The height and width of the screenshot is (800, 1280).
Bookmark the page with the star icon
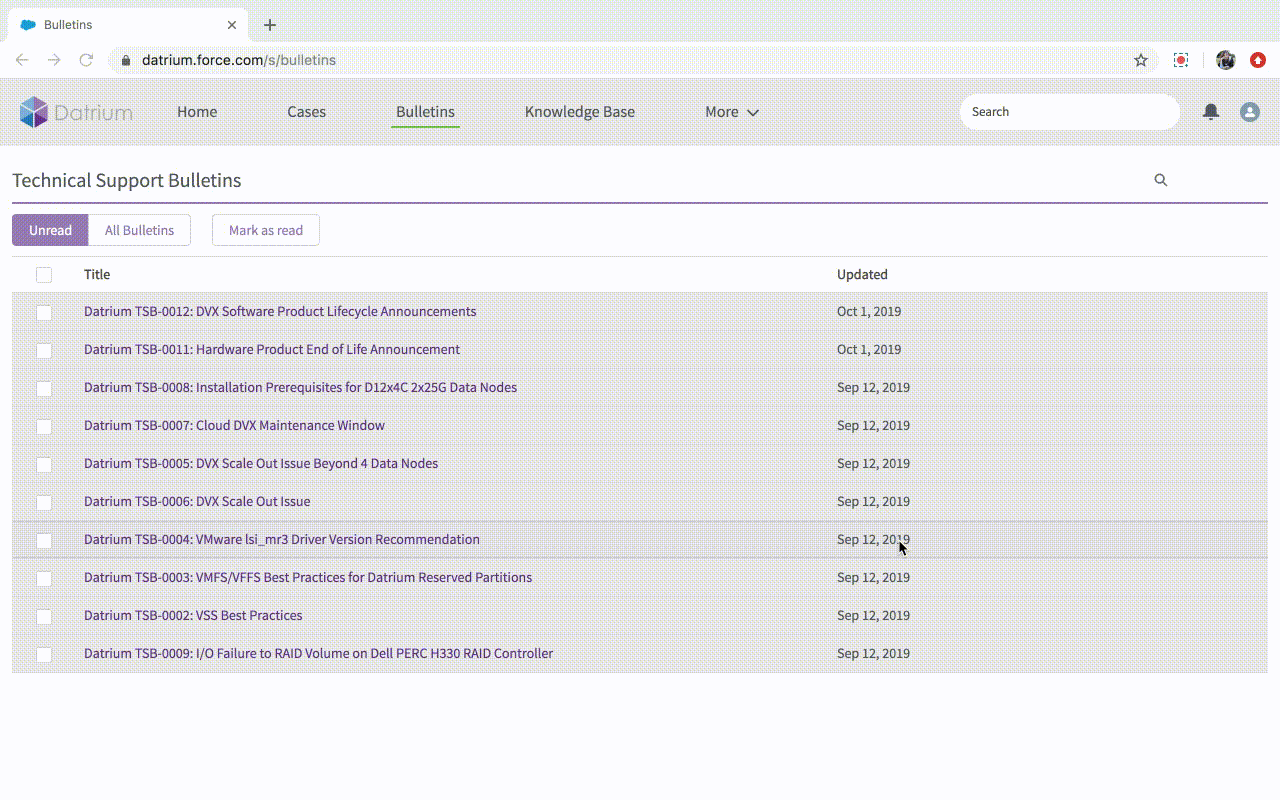pos(1141,60)
